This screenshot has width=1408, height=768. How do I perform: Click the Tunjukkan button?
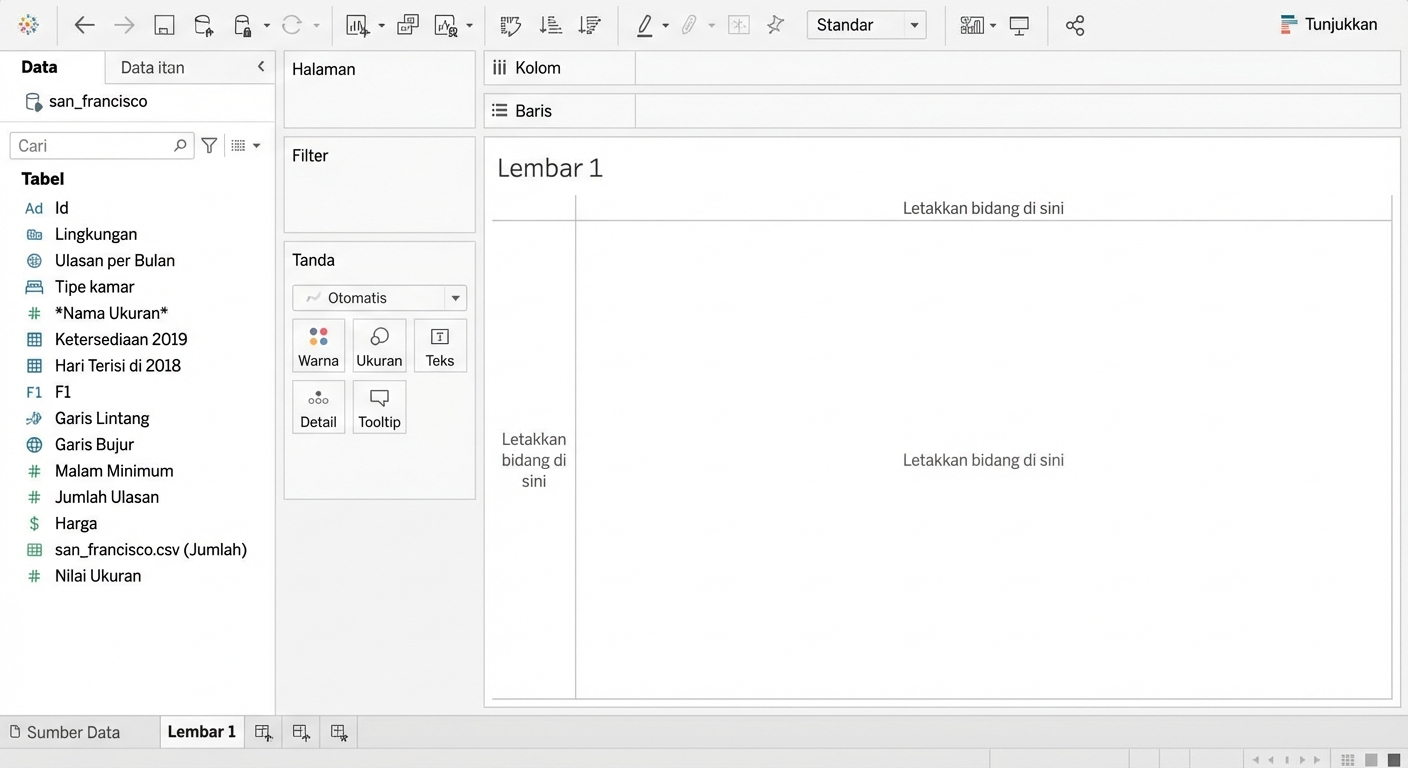click(x=1329, y=25)
